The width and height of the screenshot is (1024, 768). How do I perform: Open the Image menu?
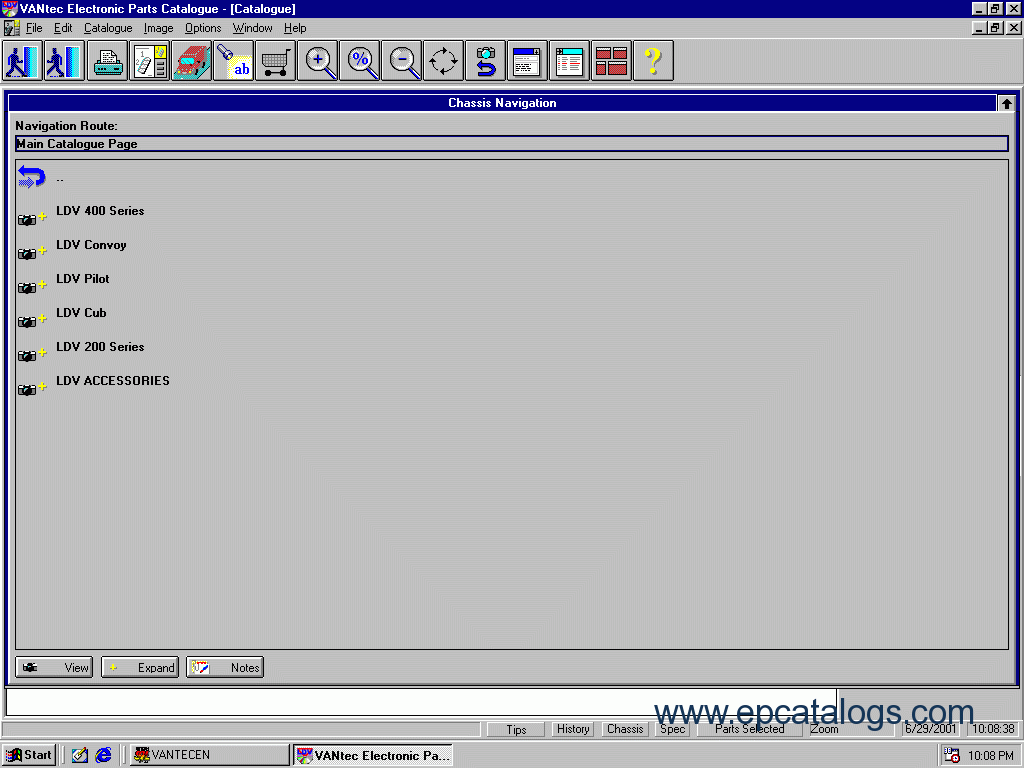(159, 28)
